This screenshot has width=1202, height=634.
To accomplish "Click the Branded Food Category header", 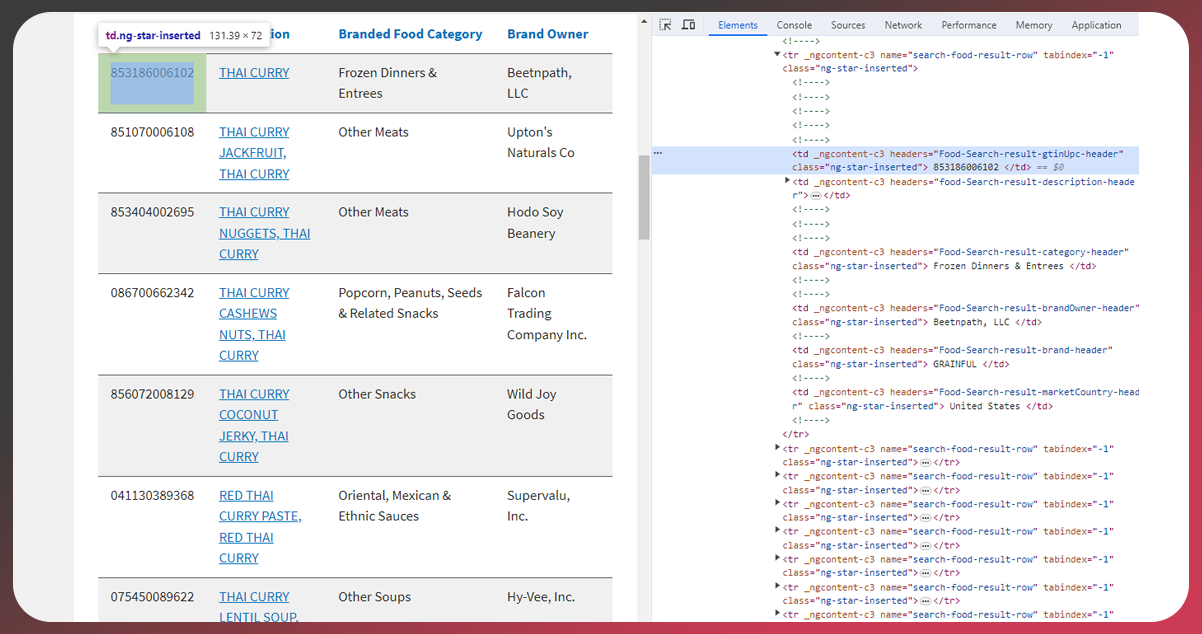I will [410, 34].
